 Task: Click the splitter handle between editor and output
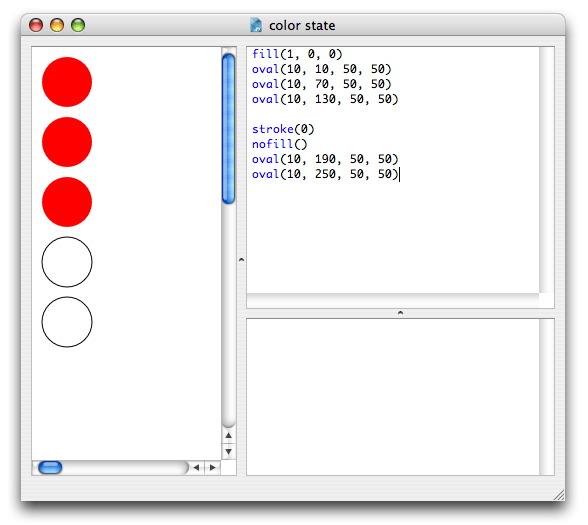tap(400, 313)
